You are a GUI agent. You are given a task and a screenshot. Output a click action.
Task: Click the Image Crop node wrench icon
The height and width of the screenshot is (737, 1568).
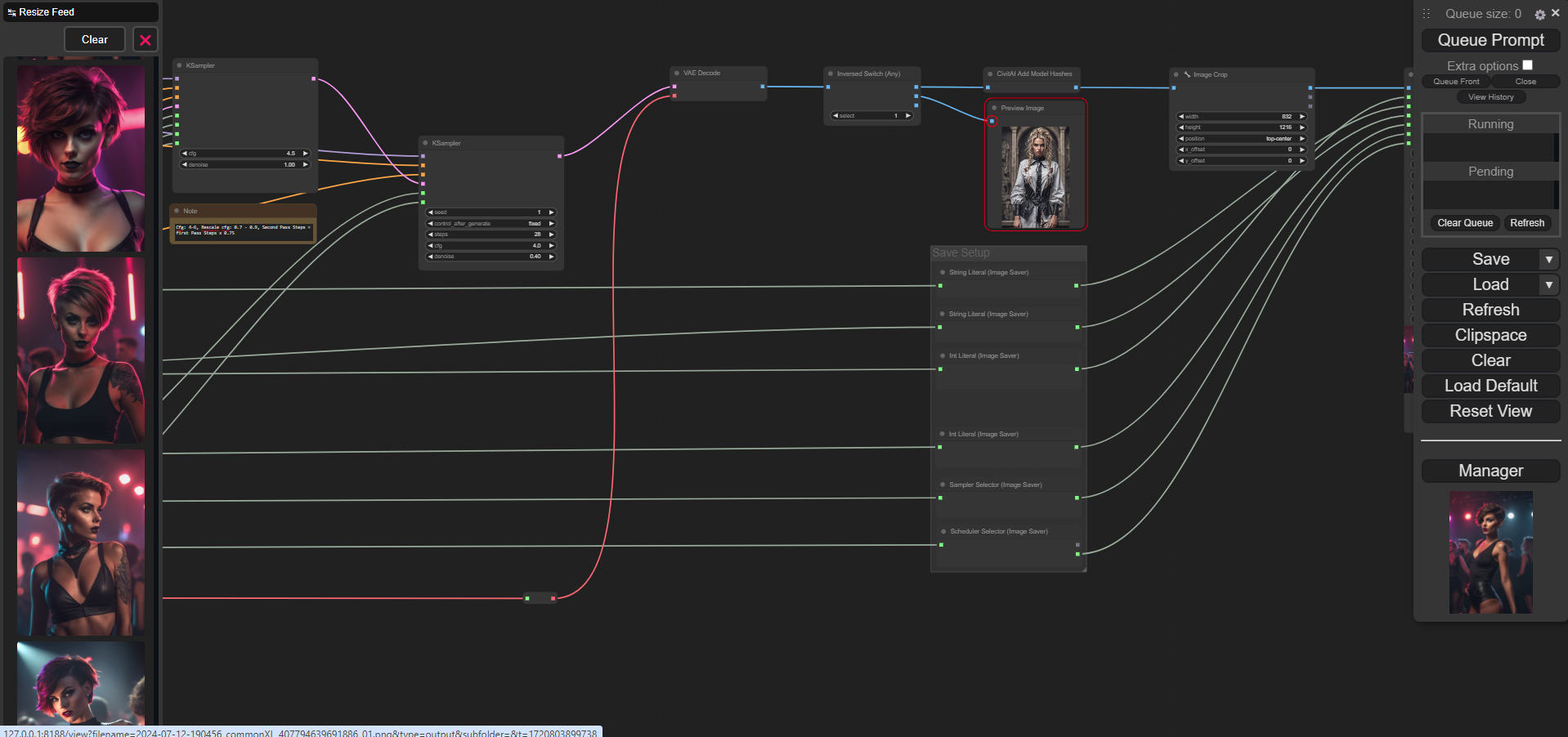click(1187, 74)
